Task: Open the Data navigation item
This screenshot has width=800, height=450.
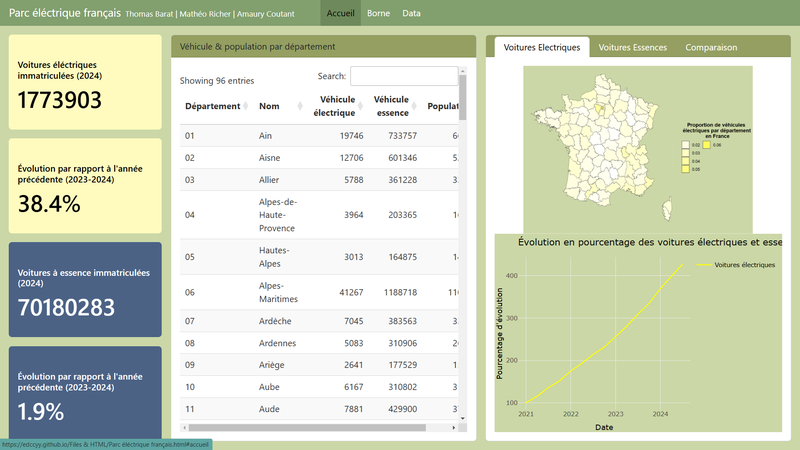Action: click(411, 13)
